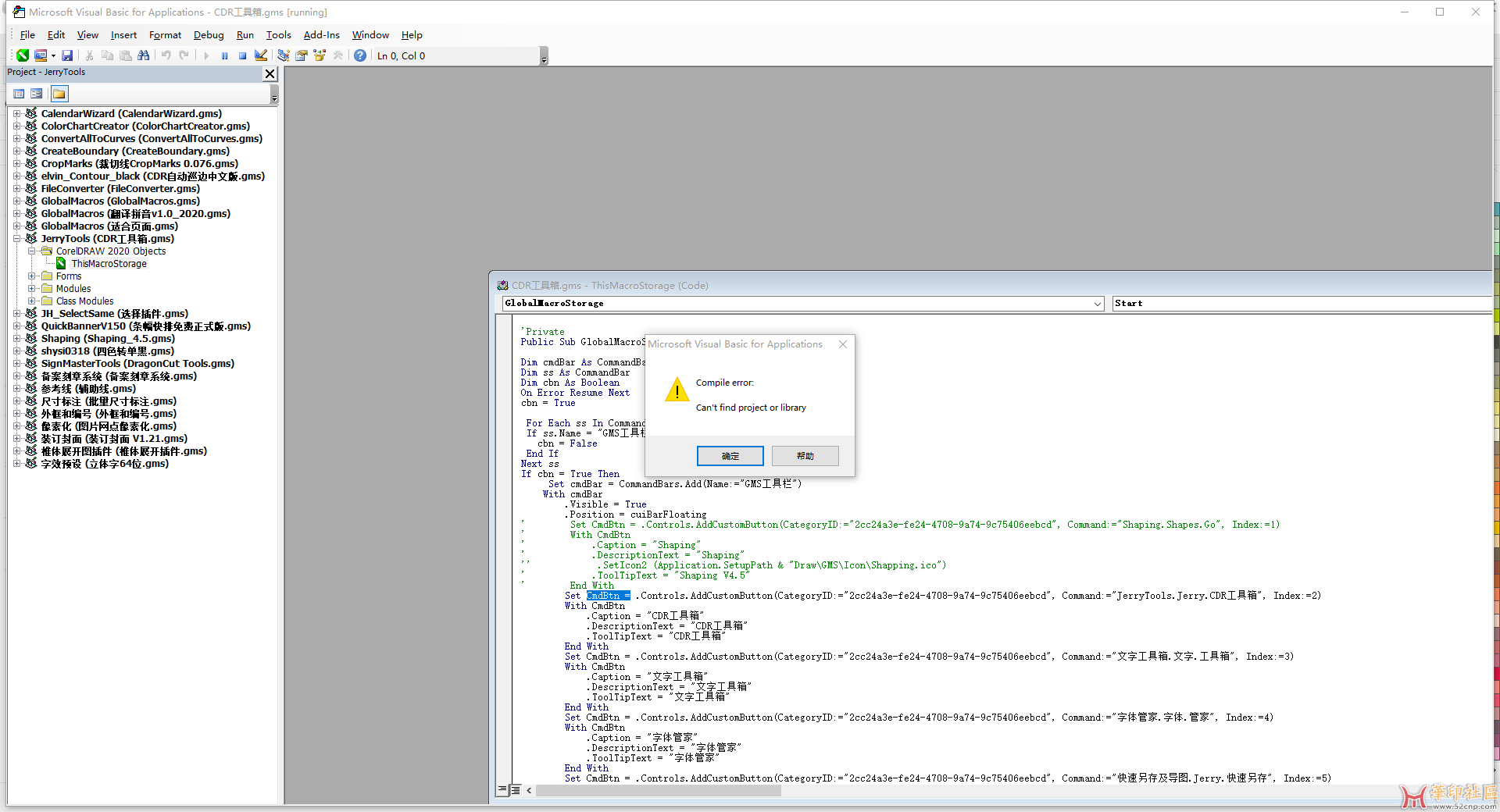Screen dimensions: 1500x812
Task: Collapse CorelDRAW 2020 Objects folder
Action: pyautogui.click(x=32, y=251)
